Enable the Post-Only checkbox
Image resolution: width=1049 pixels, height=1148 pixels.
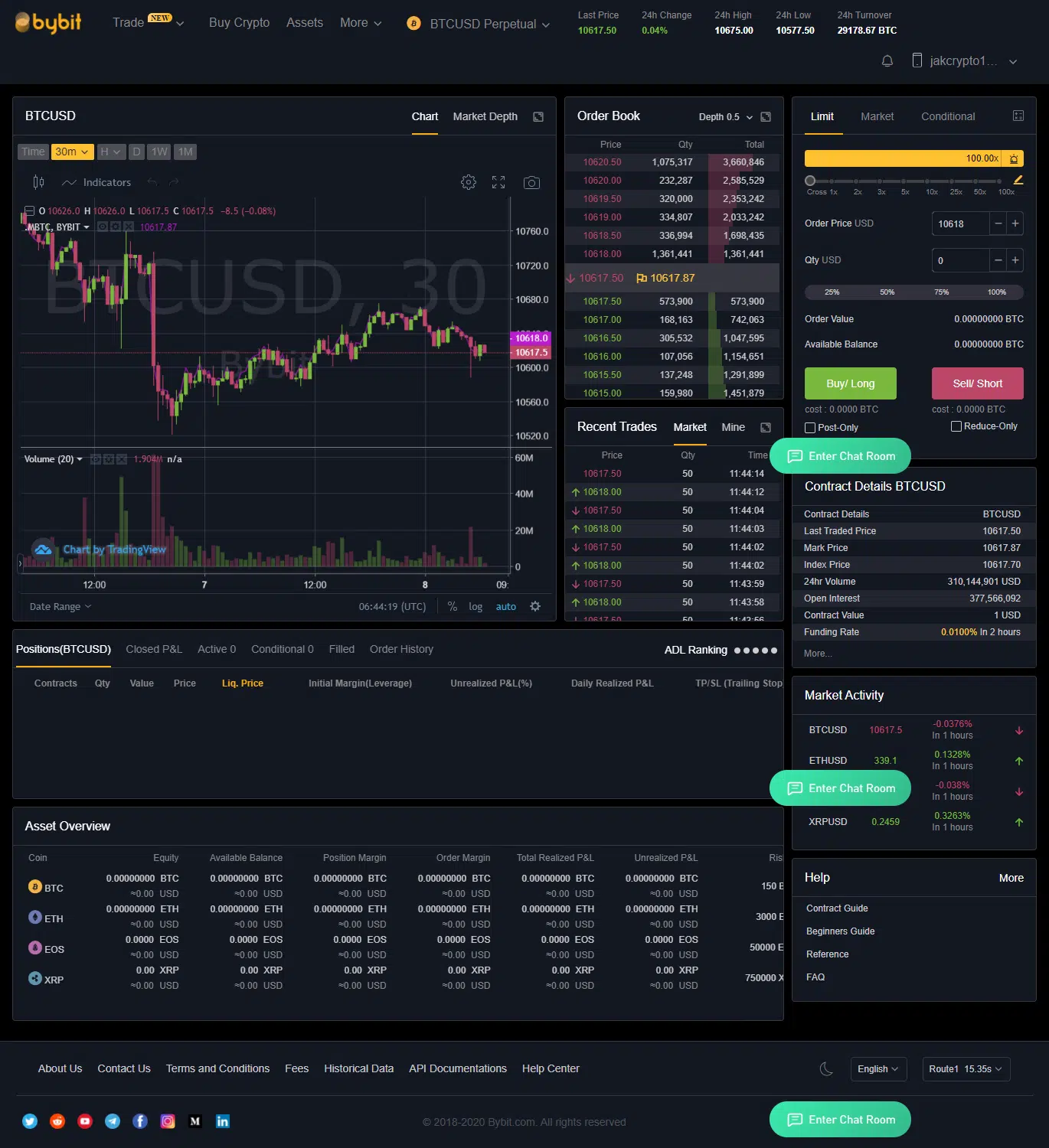(x=810, y=428)
